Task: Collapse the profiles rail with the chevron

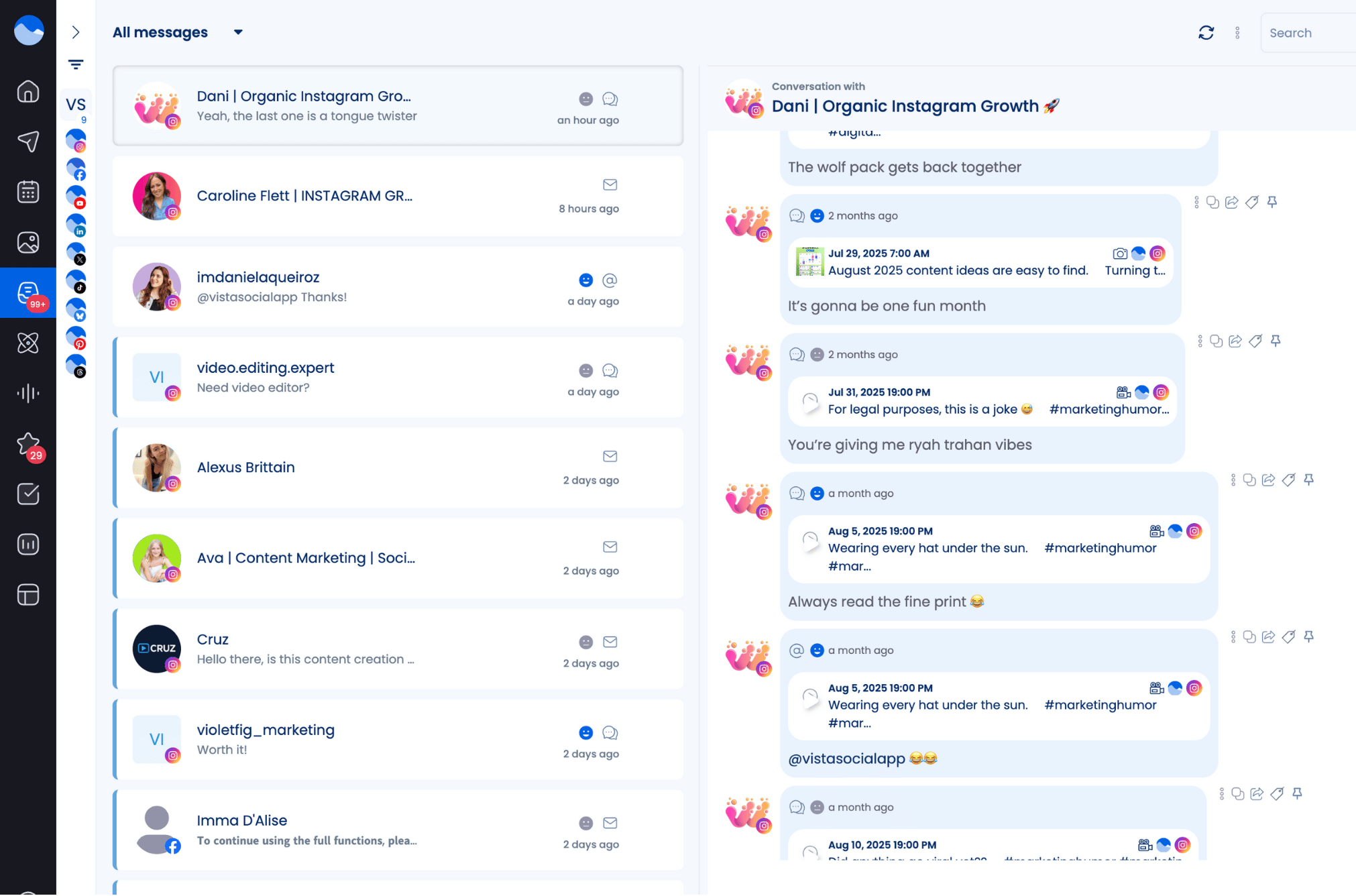Action: 75,32
